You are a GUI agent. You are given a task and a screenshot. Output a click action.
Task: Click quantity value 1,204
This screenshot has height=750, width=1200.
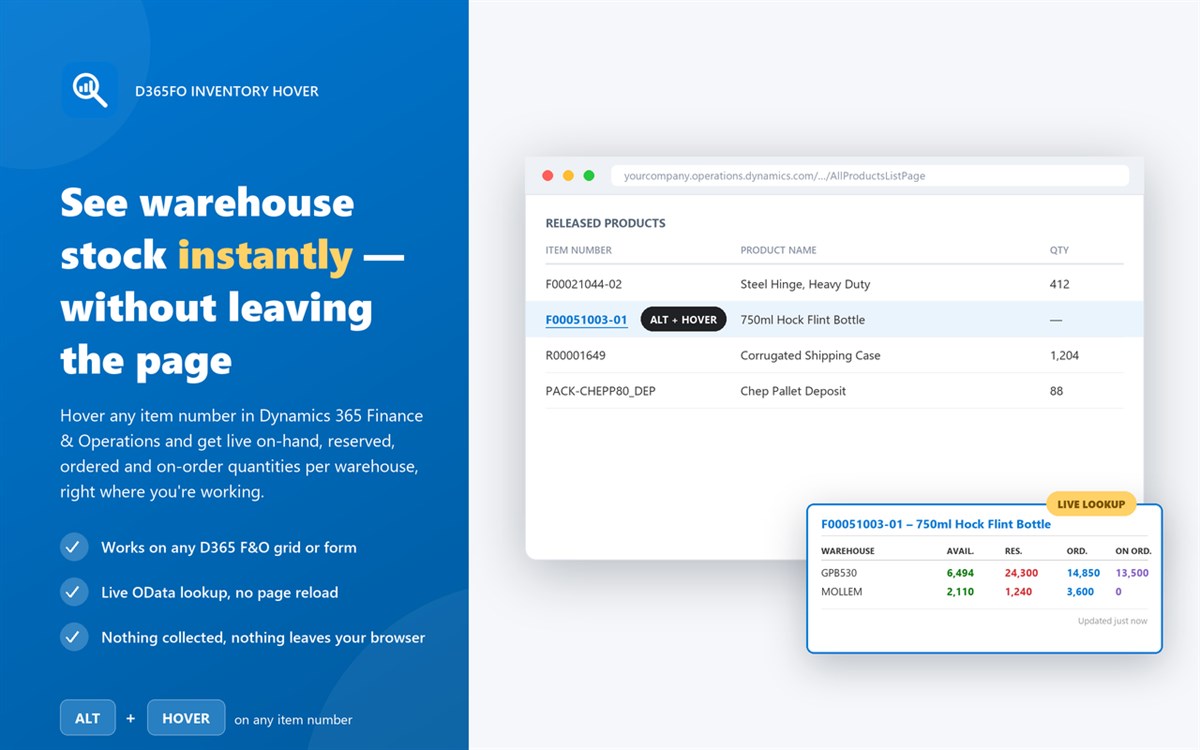[1064, 355]
